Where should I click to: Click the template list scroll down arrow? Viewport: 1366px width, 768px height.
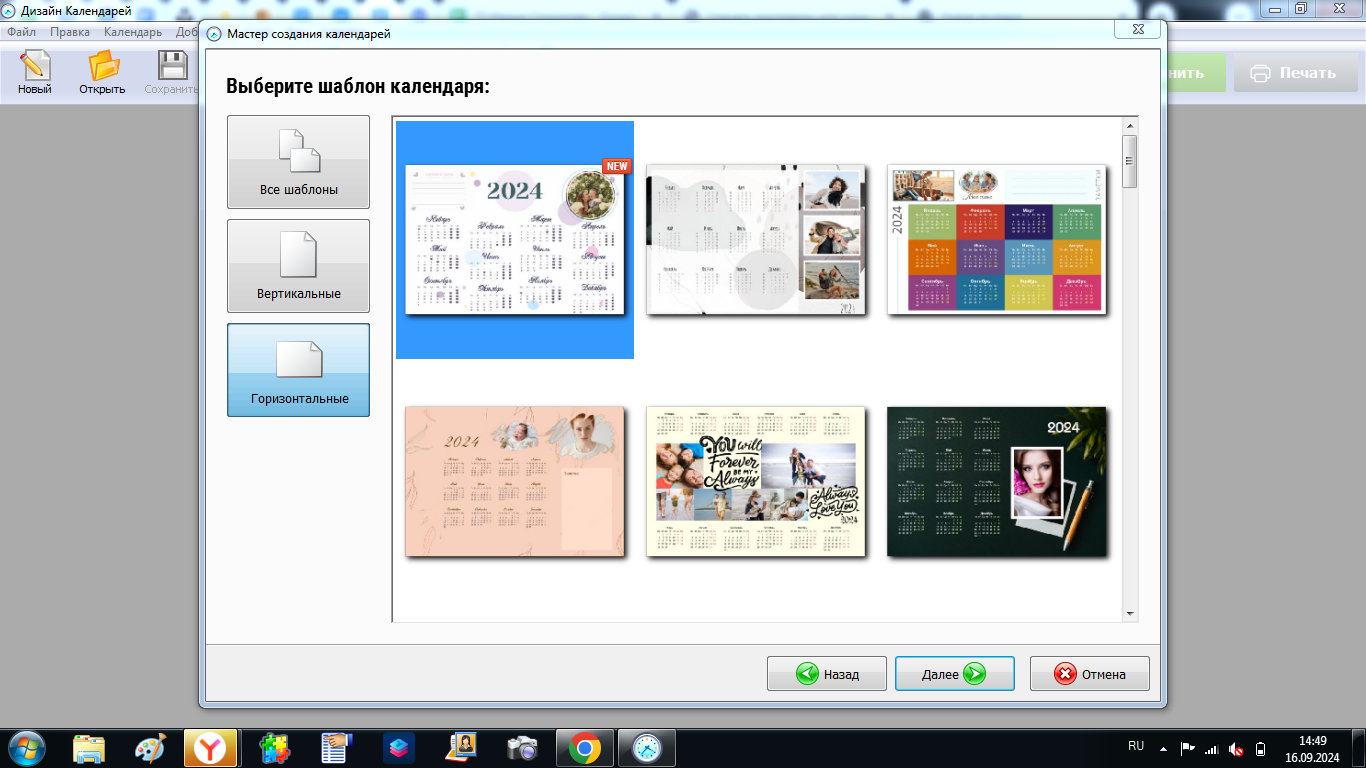coord(1130,613)
